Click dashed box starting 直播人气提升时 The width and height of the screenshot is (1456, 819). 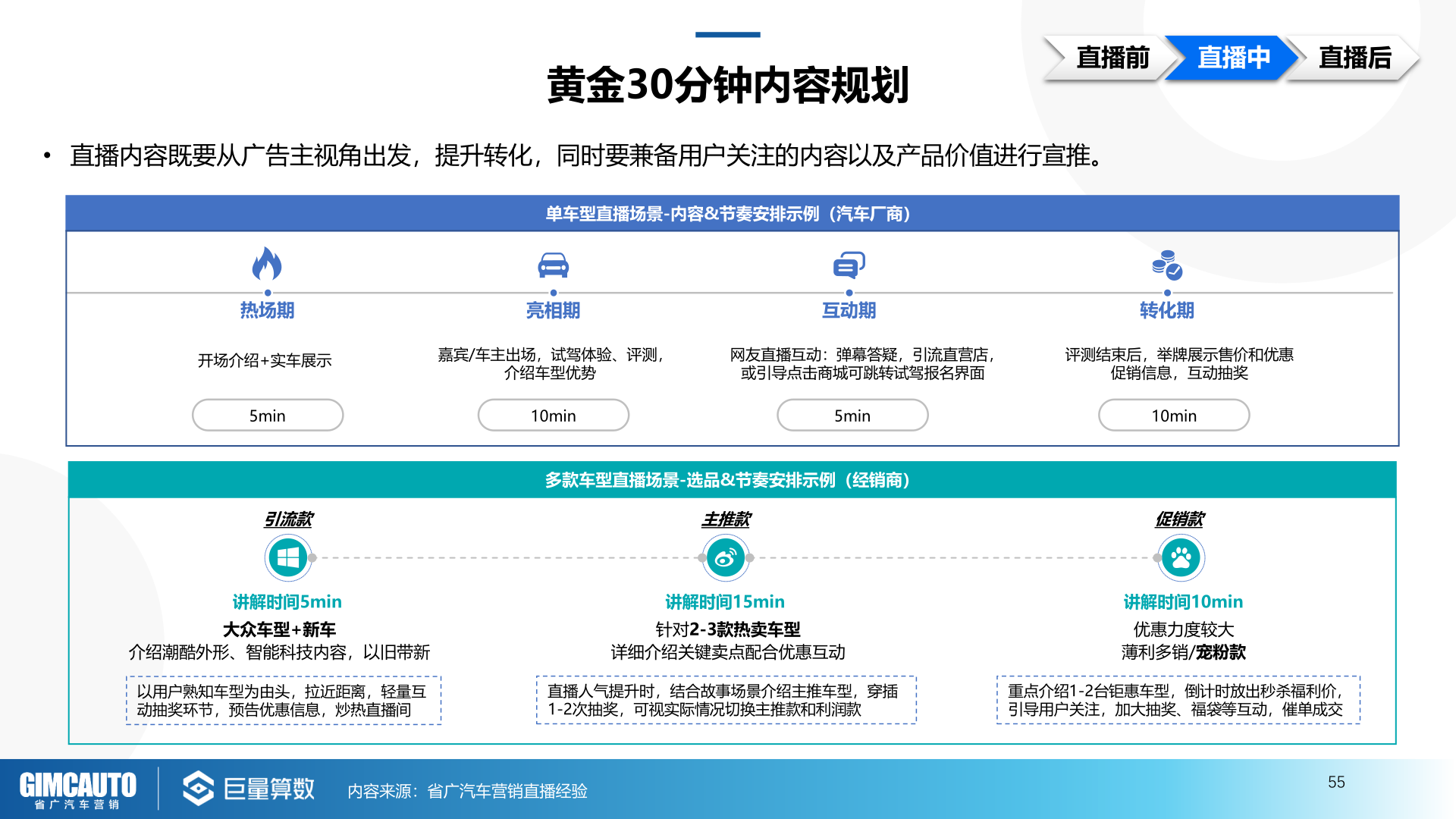[726, 700]
